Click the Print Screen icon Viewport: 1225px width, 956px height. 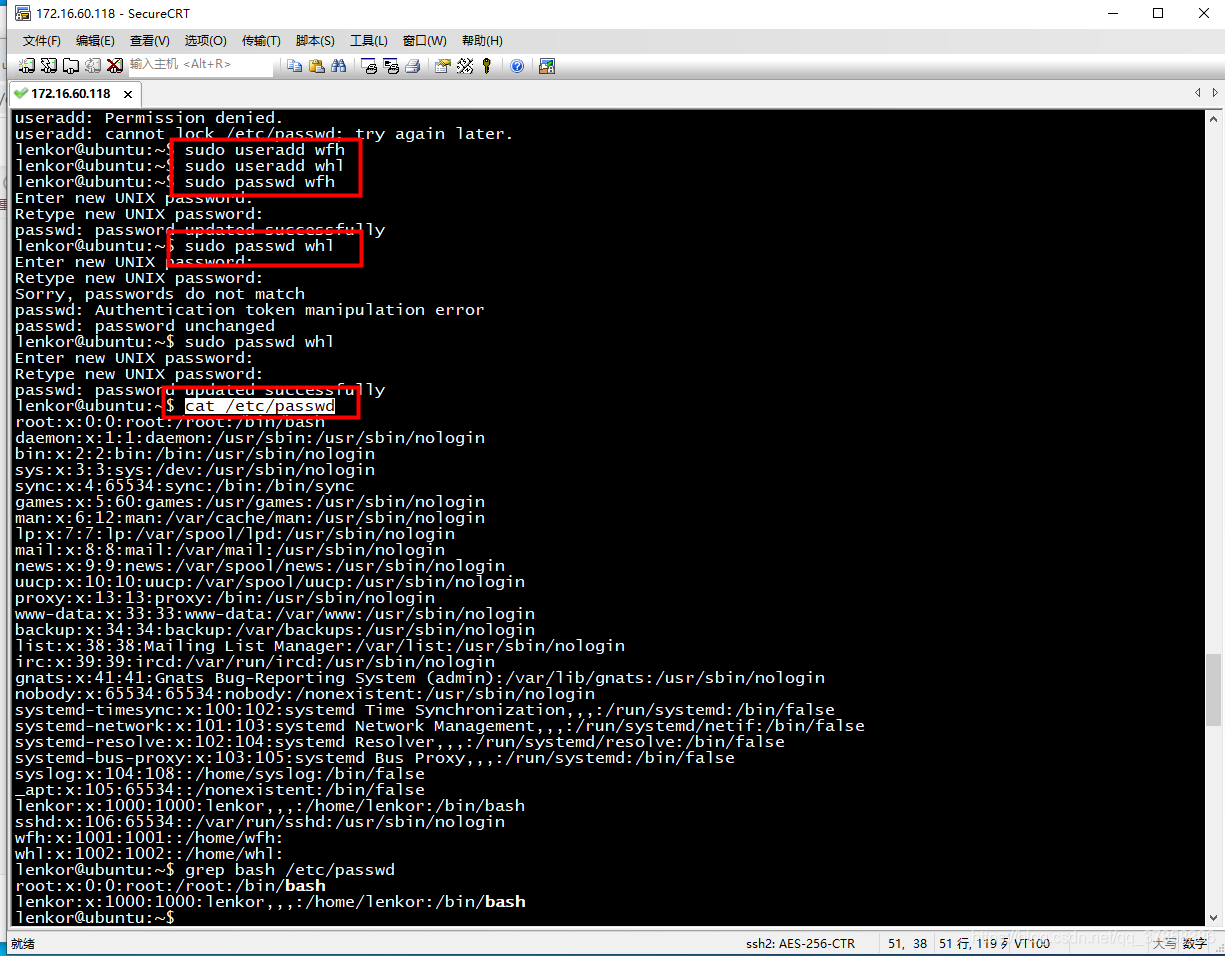[369, 66]
